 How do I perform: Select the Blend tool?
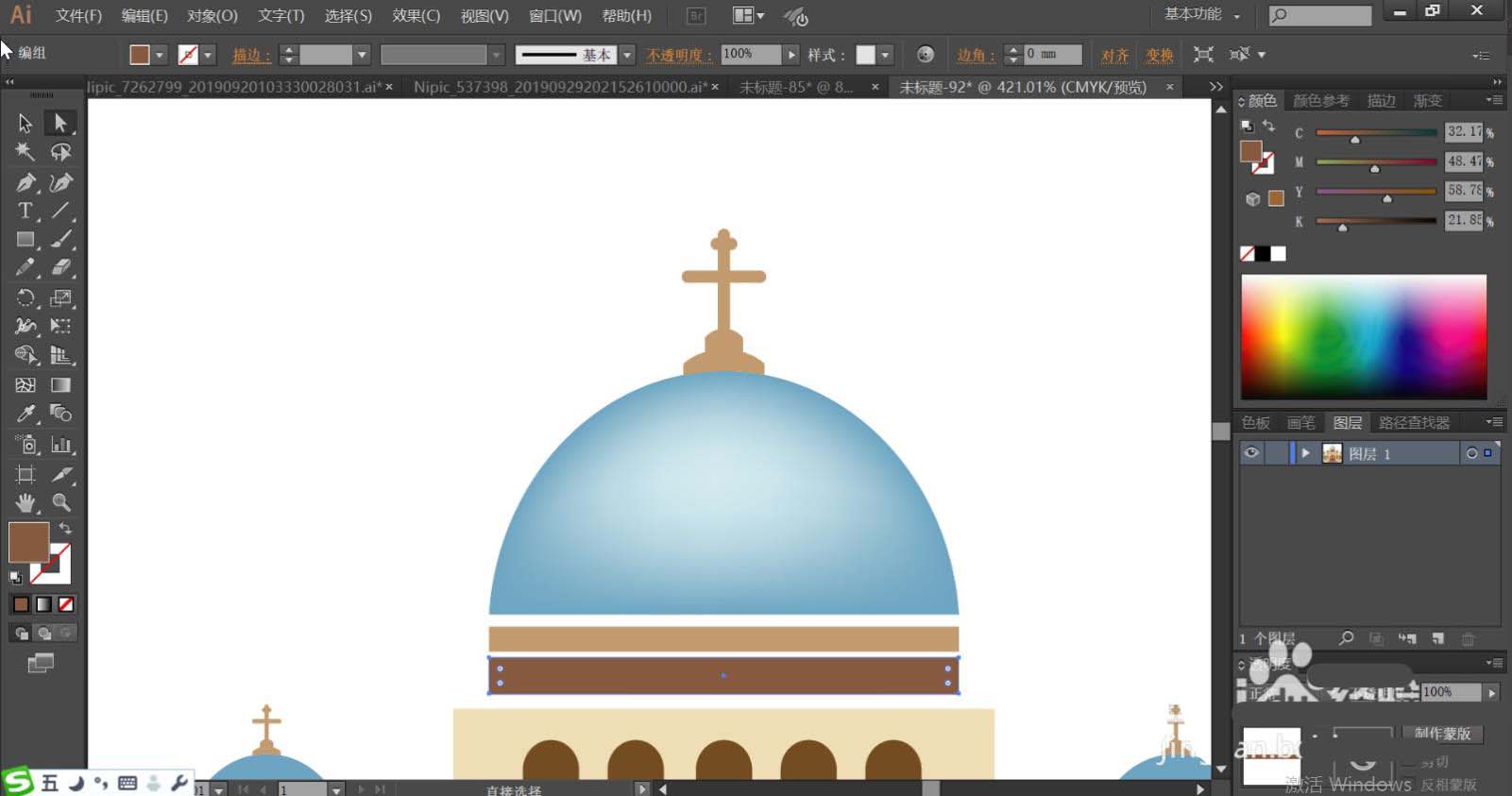coord(60,414)
